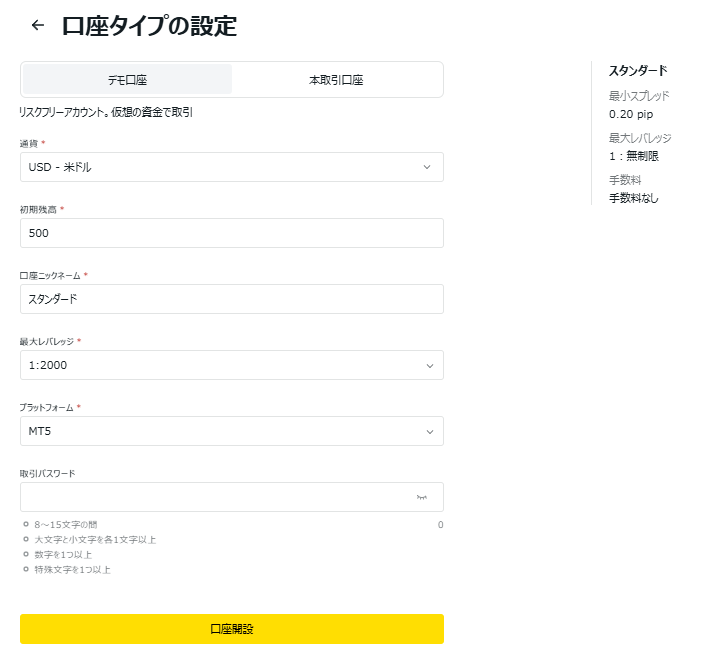
Task: Switch to 本取引口座 tab
Action: (336, 80)
